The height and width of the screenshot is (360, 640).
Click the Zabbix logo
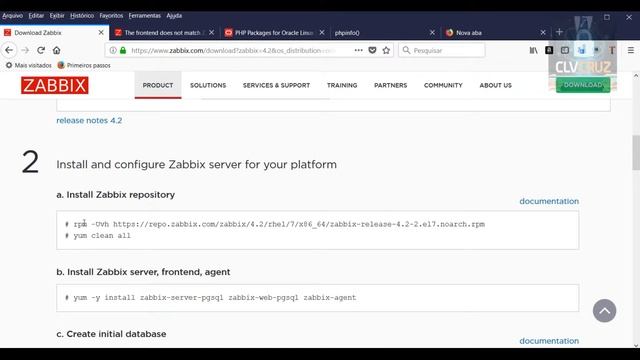point(55,85)
